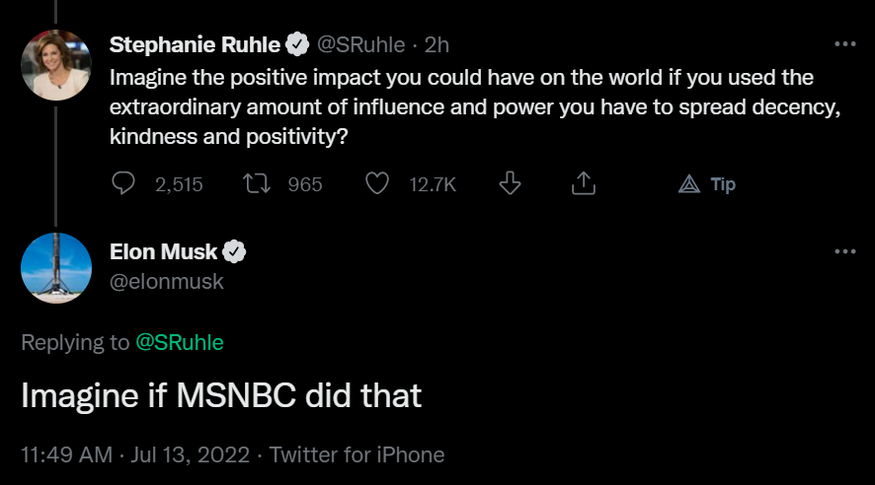Click the downvote arrow icon
The width and height of the screenshot is (875, 485).
coord(510,184)
